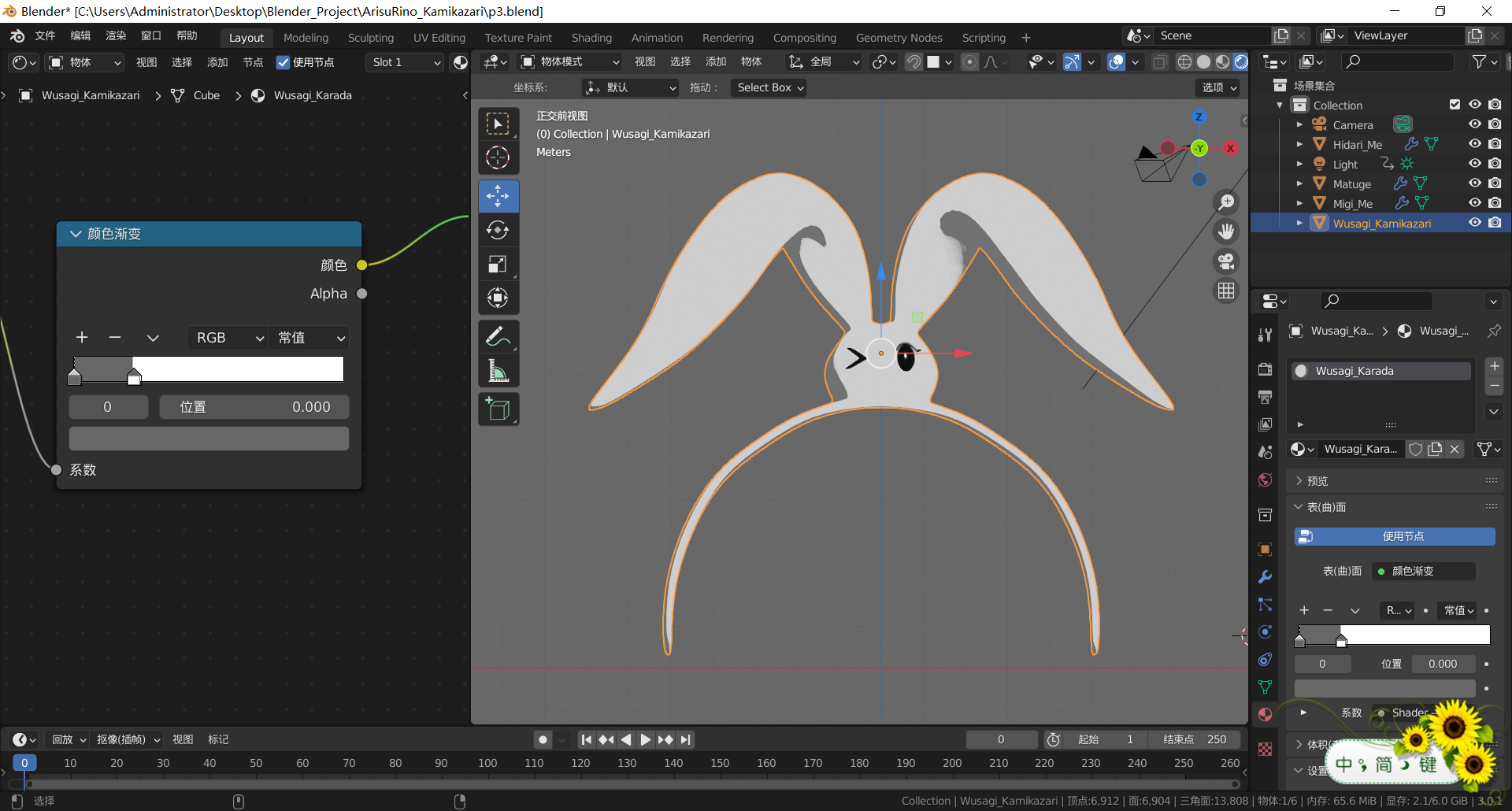Screen dimensions: 1512x811
Task: Hide the Camera object in the outliner
Action: pos(1474,124)
